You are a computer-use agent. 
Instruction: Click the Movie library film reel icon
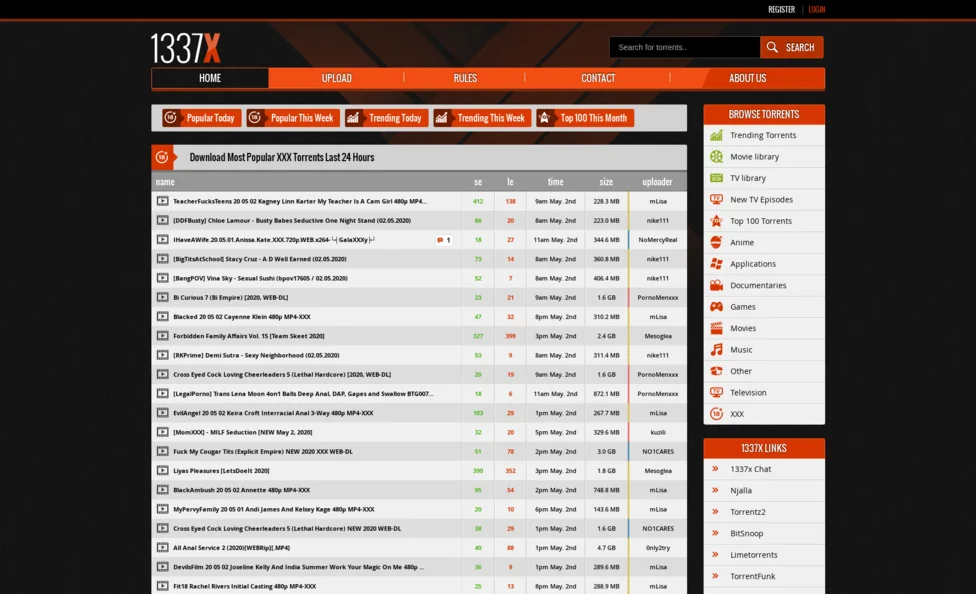(x=716, y=156)
